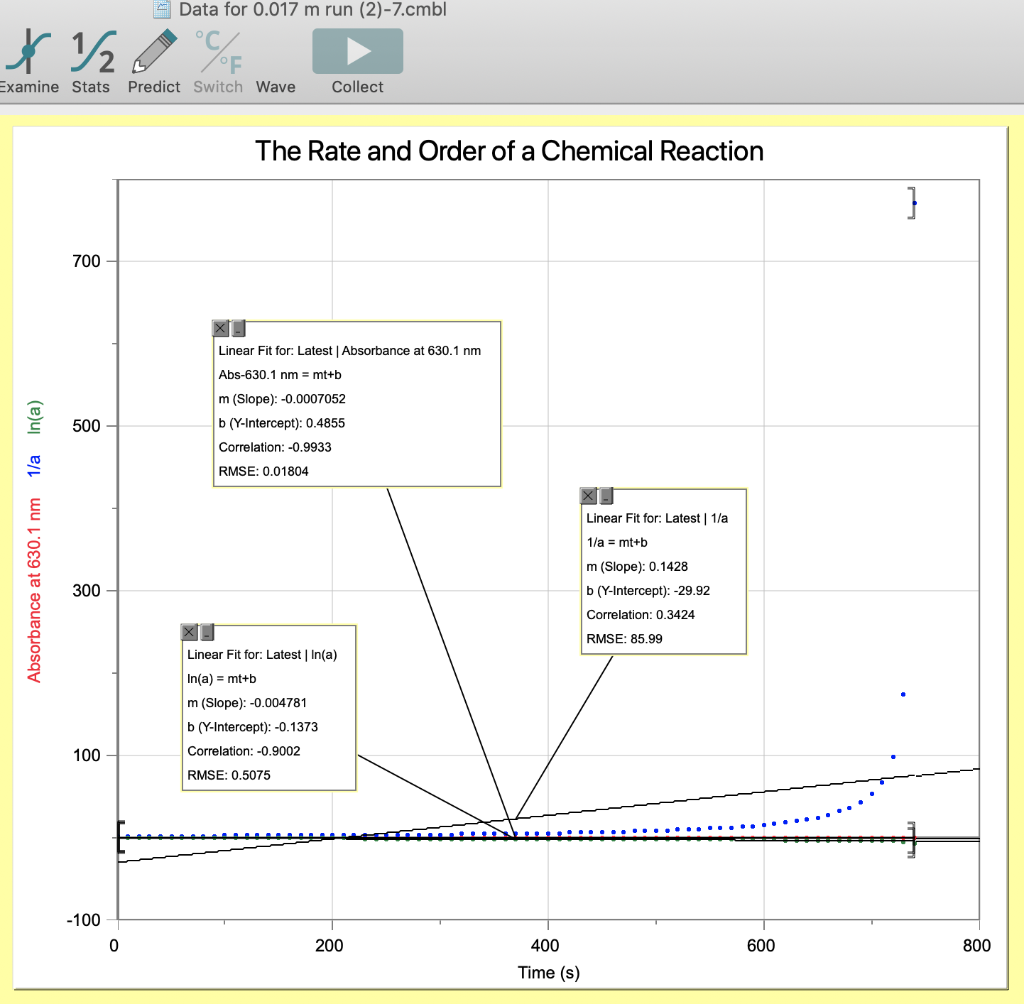Click Absorbance at 630.1 nm axis label
Viewport: 1024px width, 1004px height.
pos(34,591)
